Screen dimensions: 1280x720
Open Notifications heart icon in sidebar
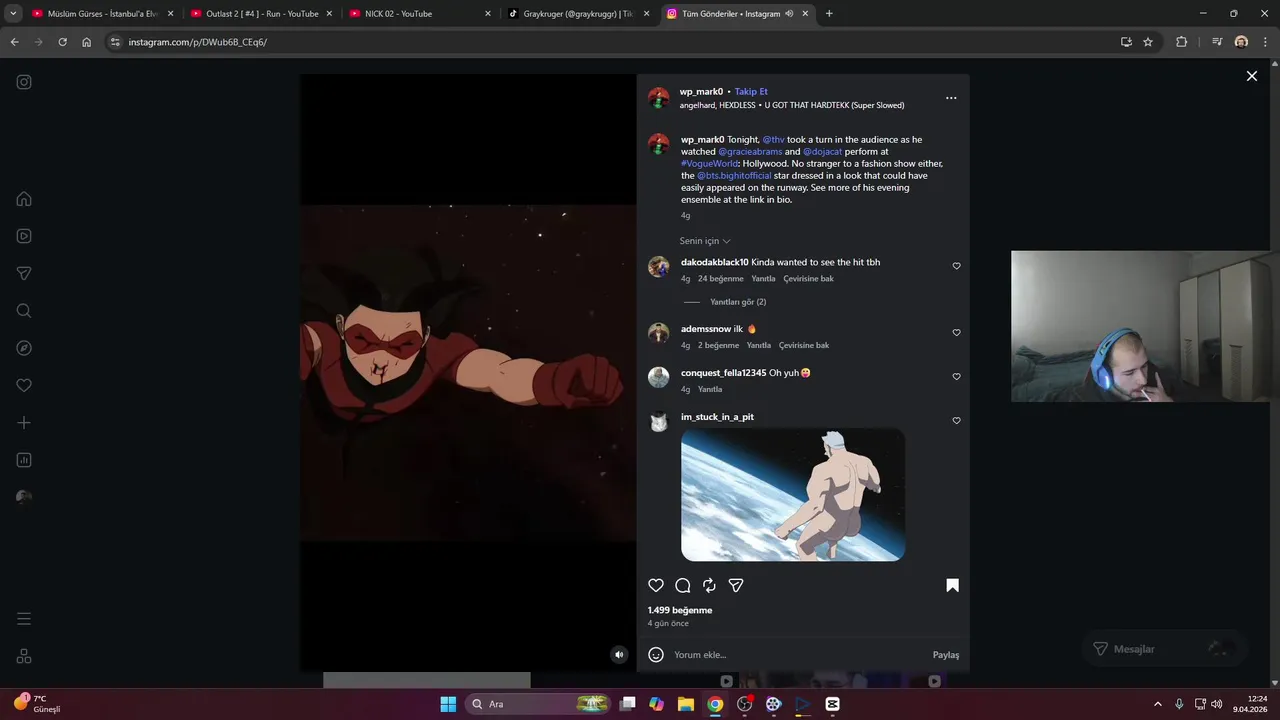pyautogui.click(x=24, y=385)
